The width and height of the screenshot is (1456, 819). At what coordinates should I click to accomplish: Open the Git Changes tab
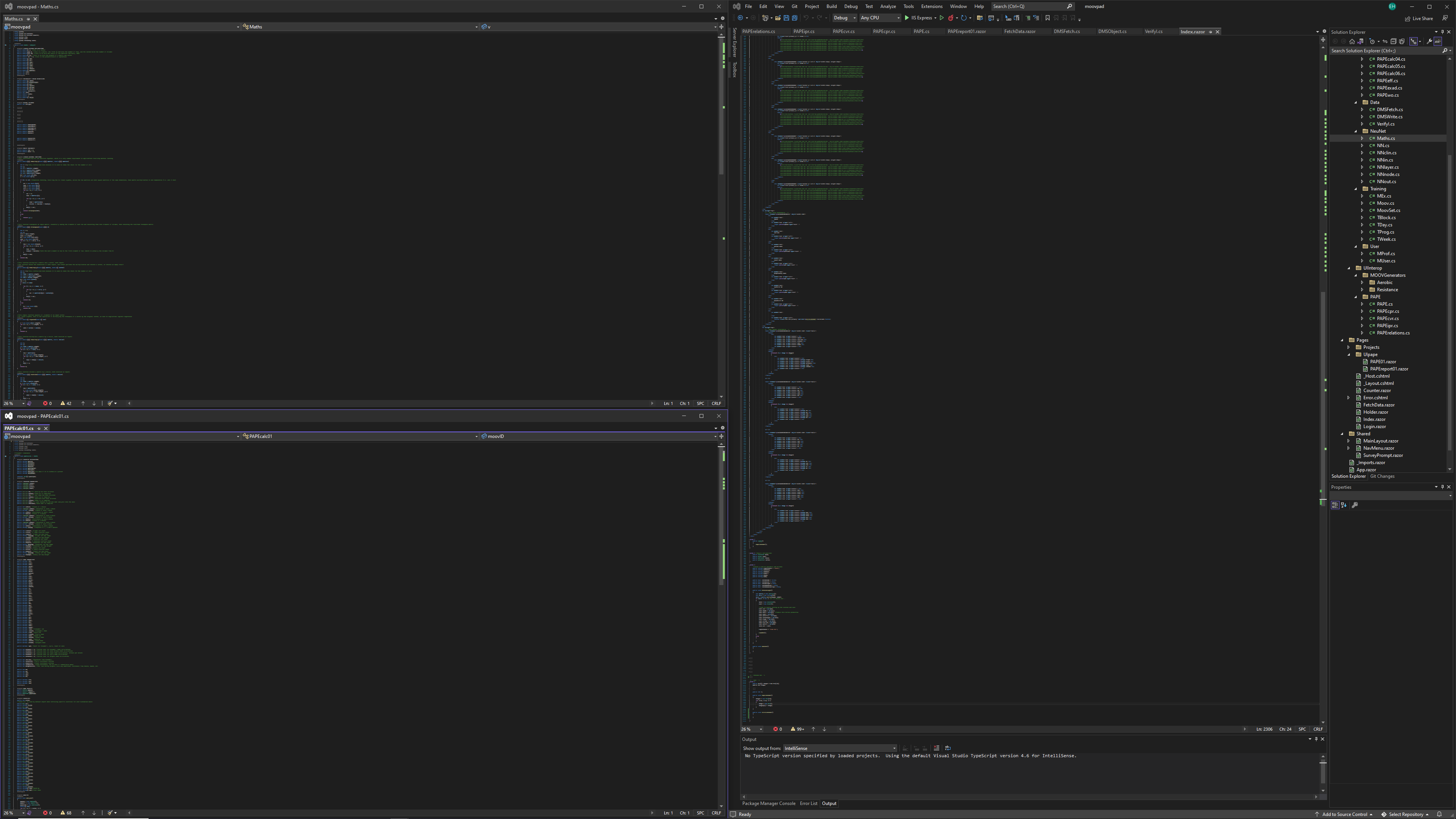1382,477
